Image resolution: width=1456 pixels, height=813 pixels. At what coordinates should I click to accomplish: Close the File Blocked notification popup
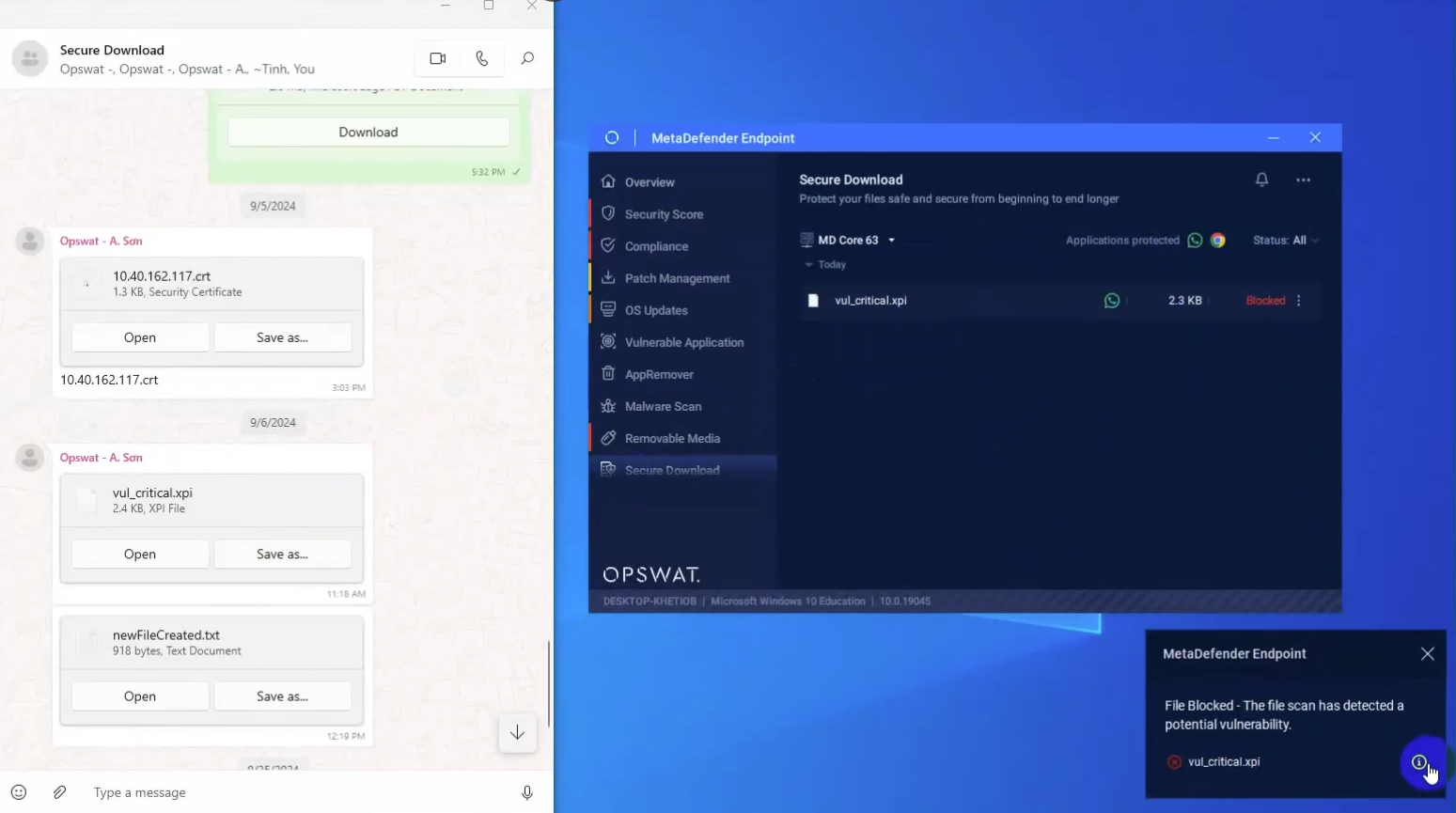1427,654
